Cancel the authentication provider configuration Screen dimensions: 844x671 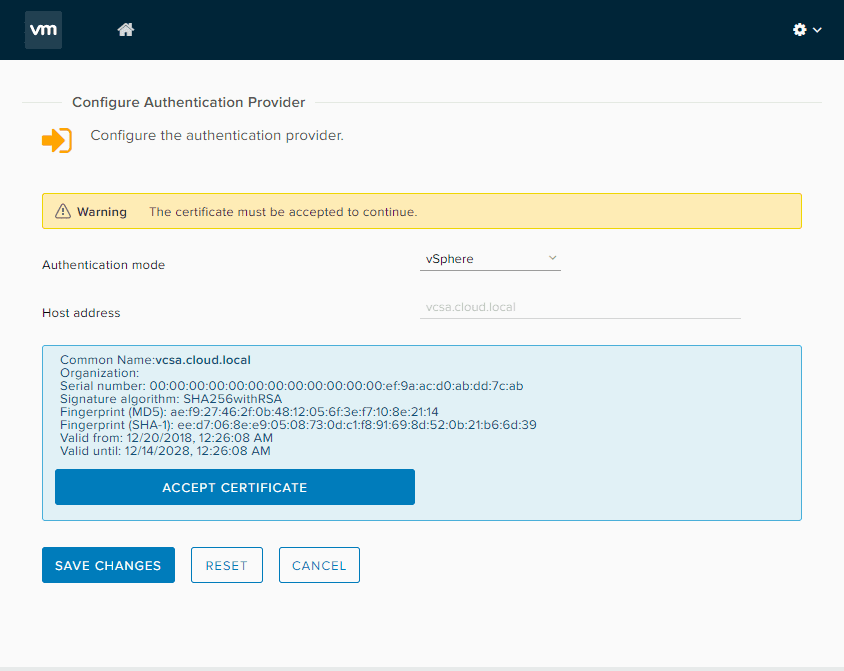(x=318, y=565)
